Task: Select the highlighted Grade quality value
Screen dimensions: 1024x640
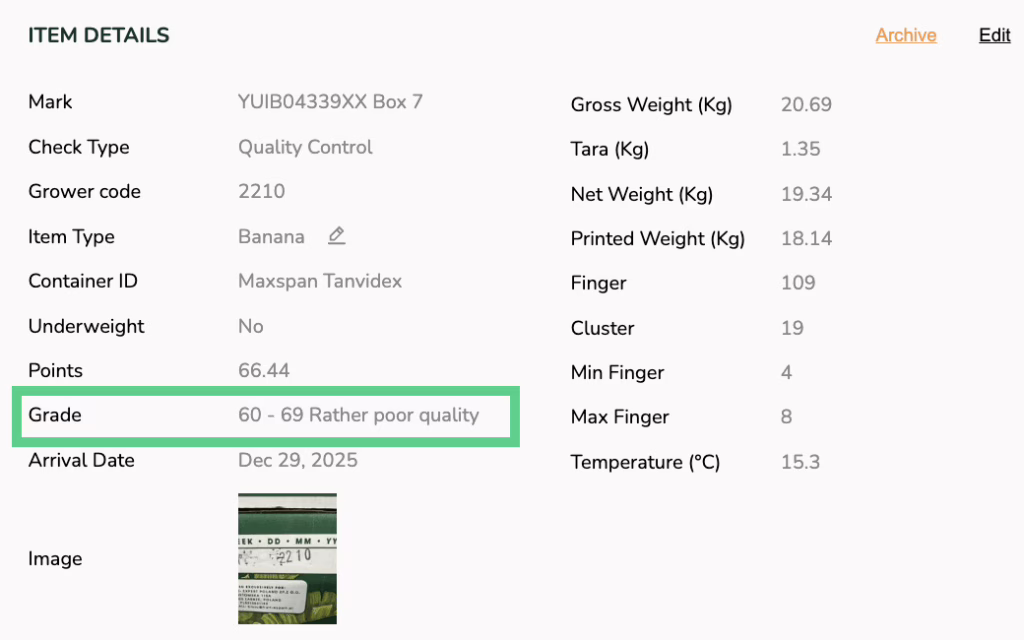Action: (358, 415)
